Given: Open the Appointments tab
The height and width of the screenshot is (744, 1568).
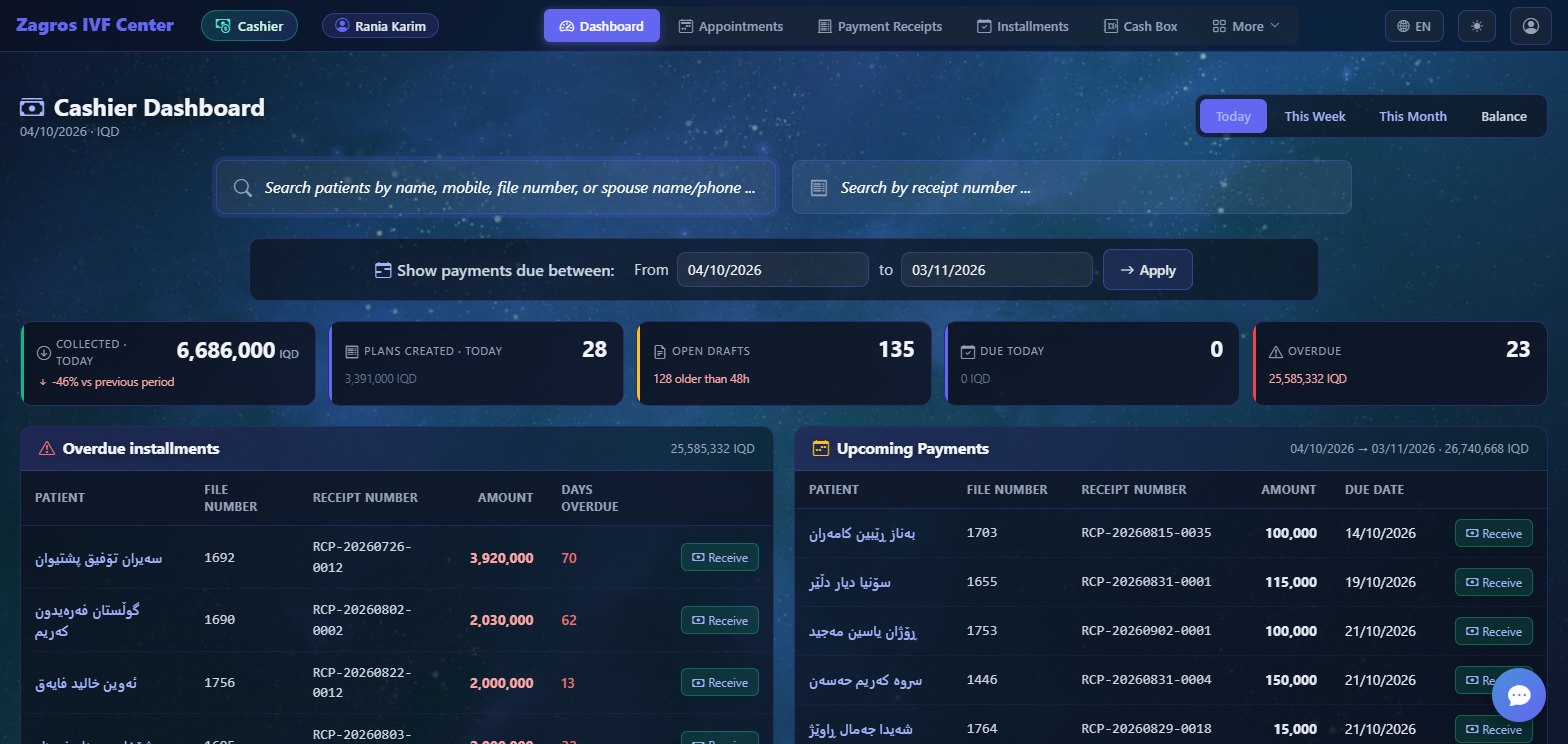Looking at the screenshot, I should [731, 26].
